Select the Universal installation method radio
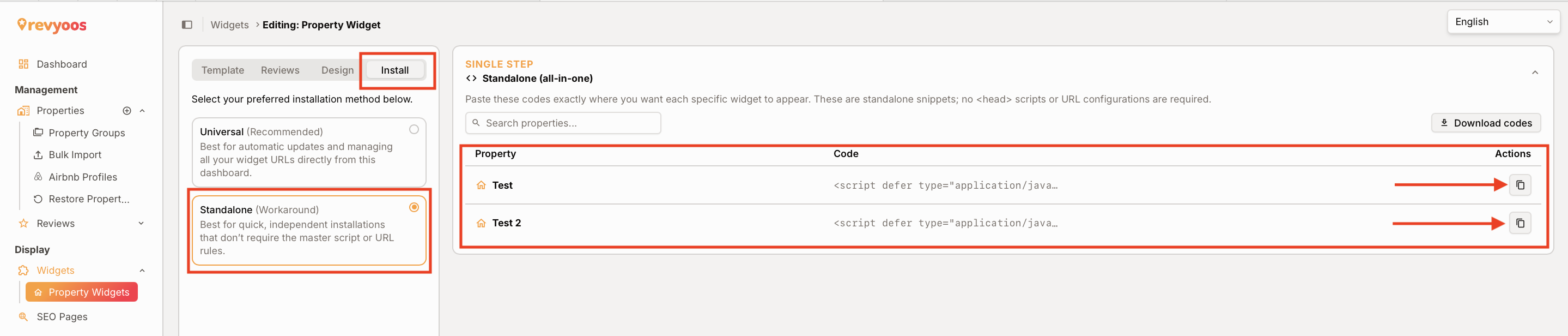 click(x=414, y=129)
